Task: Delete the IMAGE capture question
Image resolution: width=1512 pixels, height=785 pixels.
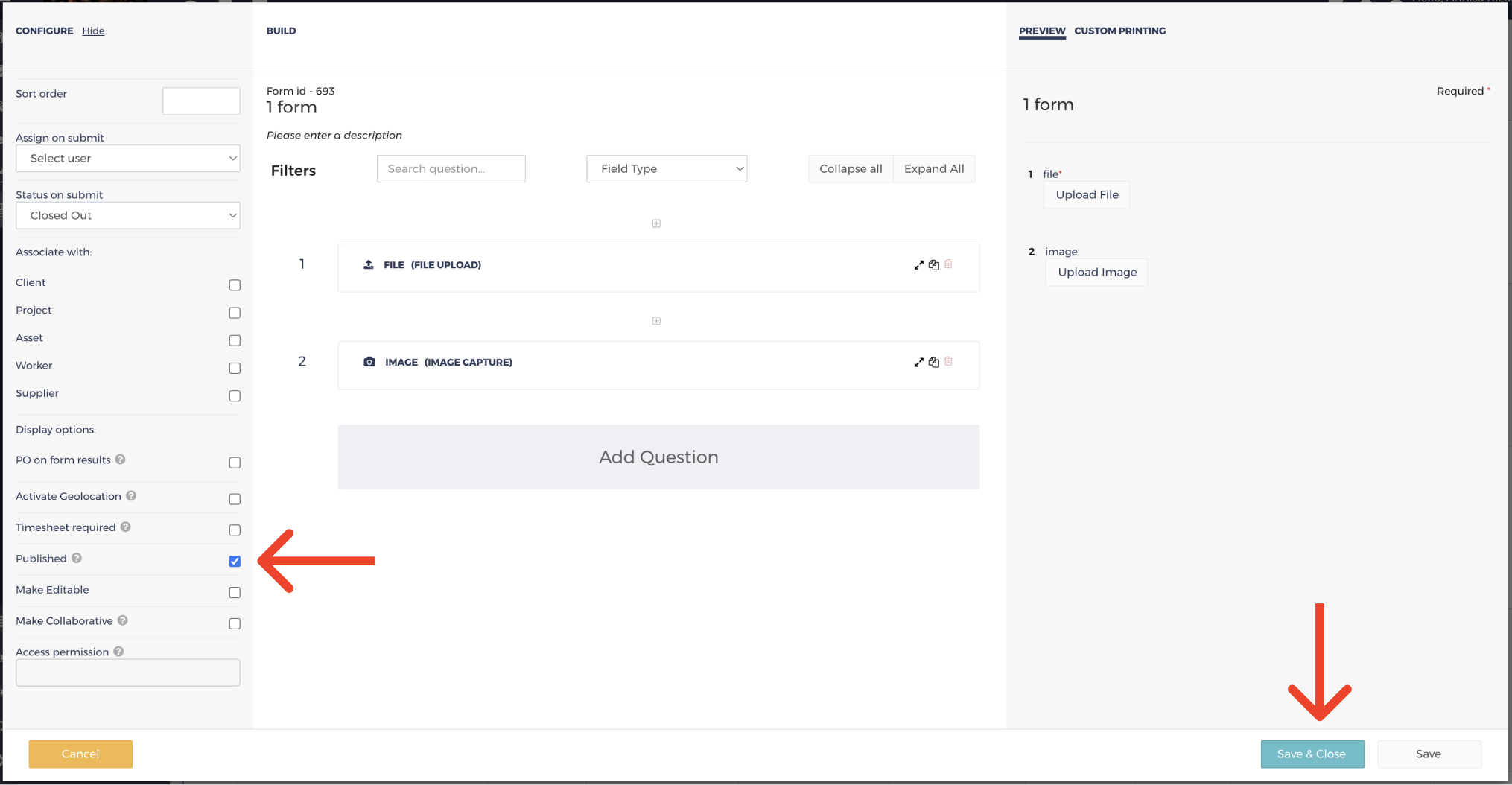Action: coord(948,362)
